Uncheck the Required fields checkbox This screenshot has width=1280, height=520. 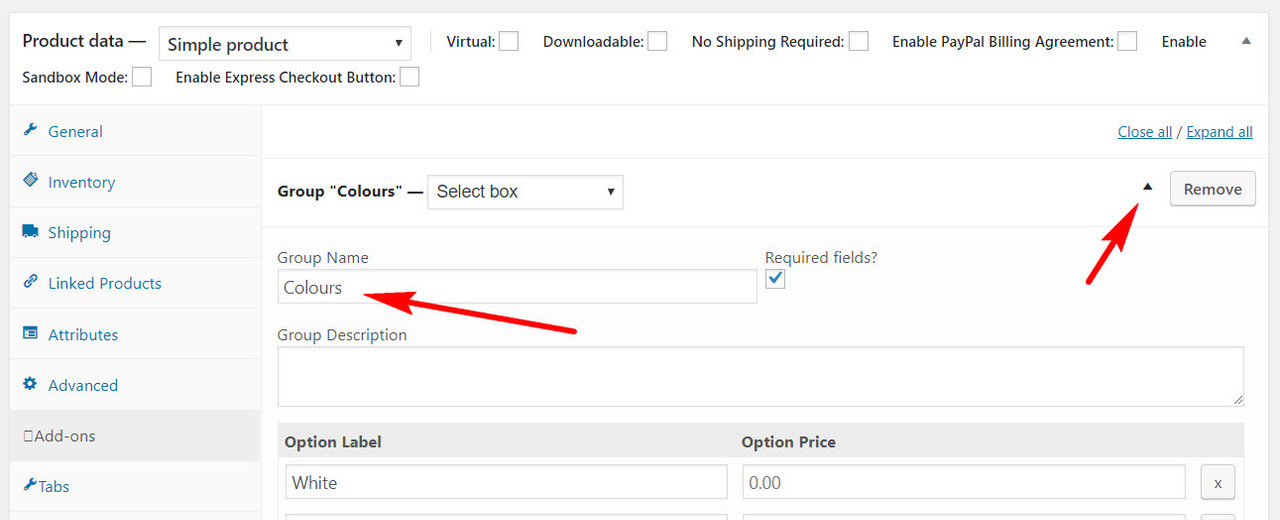pyautogui.click(x=775, y=279)
